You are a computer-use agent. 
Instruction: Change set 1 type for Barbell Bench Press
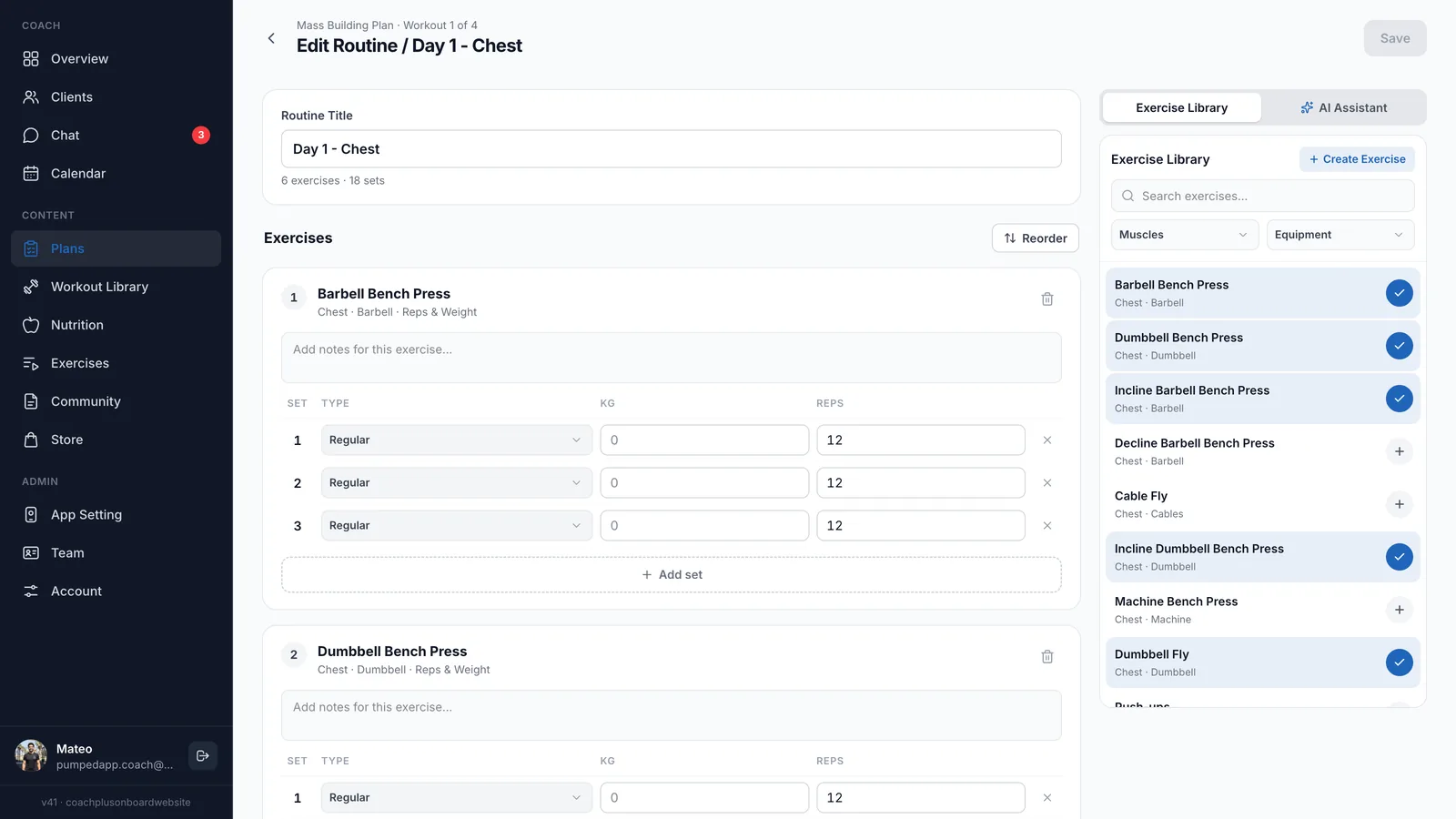pyautogui.click(x=457, y=440)
